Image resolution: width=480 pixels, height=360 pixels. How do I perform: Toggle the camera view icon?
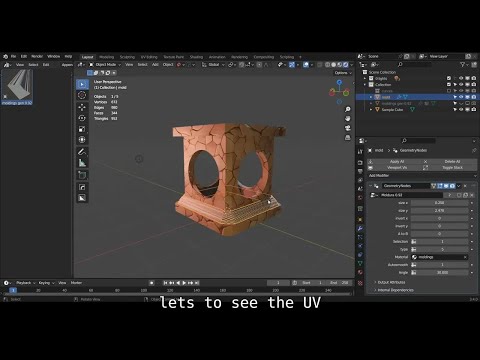click(348, 128)
